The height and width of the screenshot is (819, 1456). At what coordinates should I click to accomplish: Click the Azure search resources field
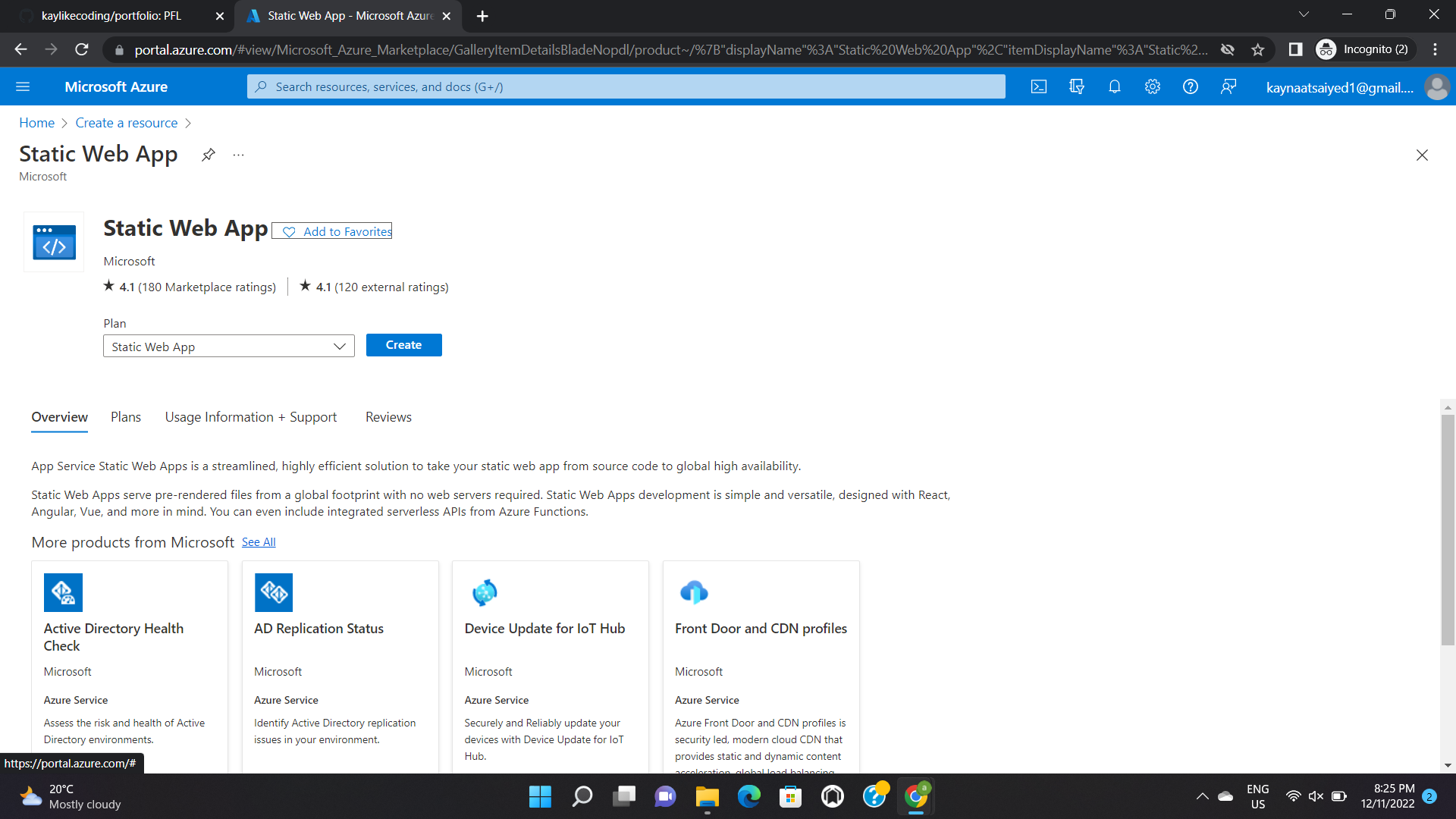point(626,87)
